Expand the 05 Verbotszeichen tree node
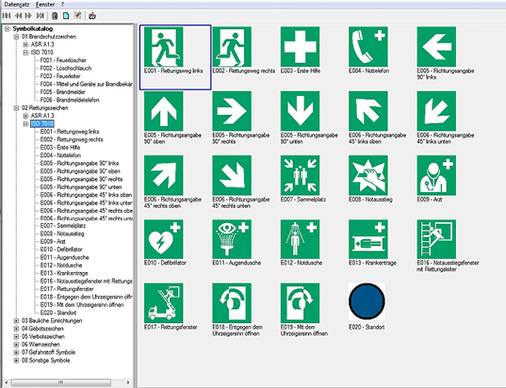The height and width of the screenshot is (388, 506). [16, 337]
